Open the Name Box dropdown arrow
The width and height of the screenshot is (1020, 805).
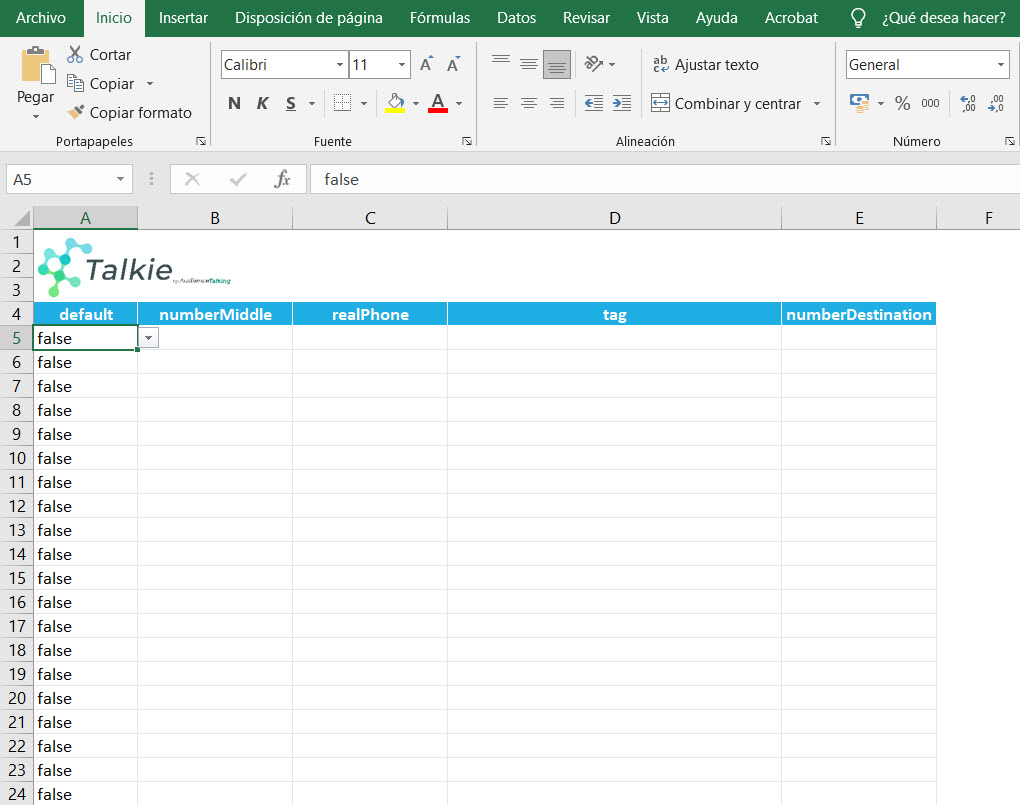click(x=120, y=179)
